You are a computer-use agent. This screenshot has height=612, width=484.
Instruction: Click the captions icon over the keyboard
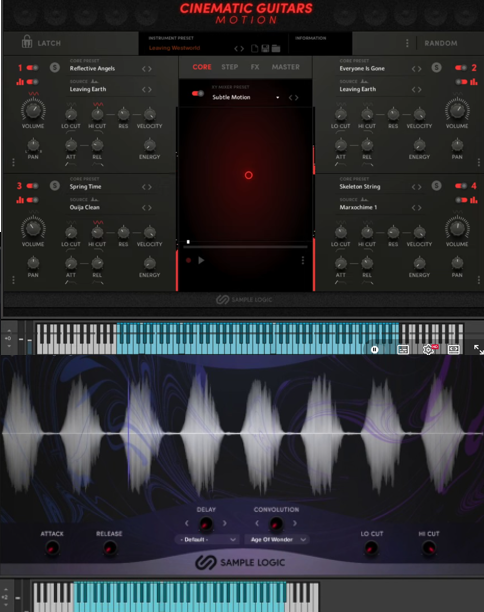coord(403,350)
